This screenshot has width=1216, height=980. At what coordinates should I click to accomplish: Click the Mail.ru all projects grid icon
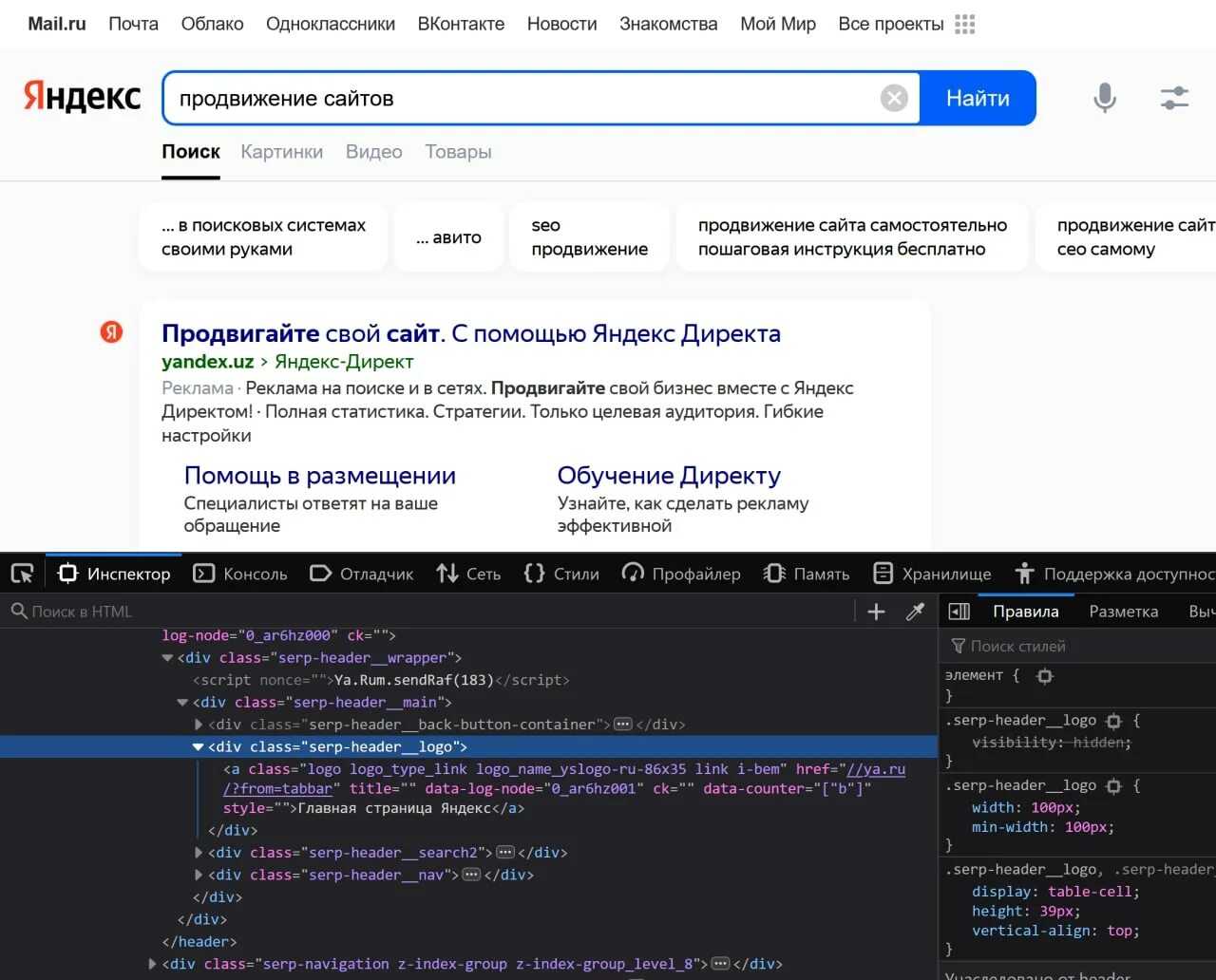pyautogui.click(x=965, y=24)
